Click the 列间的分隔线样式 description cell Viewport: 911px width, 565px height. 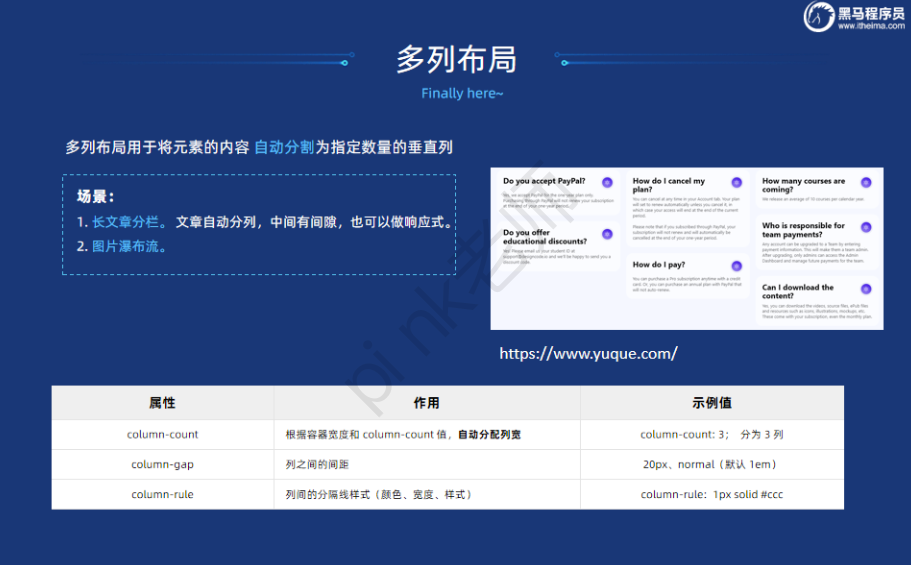[426, 495]
